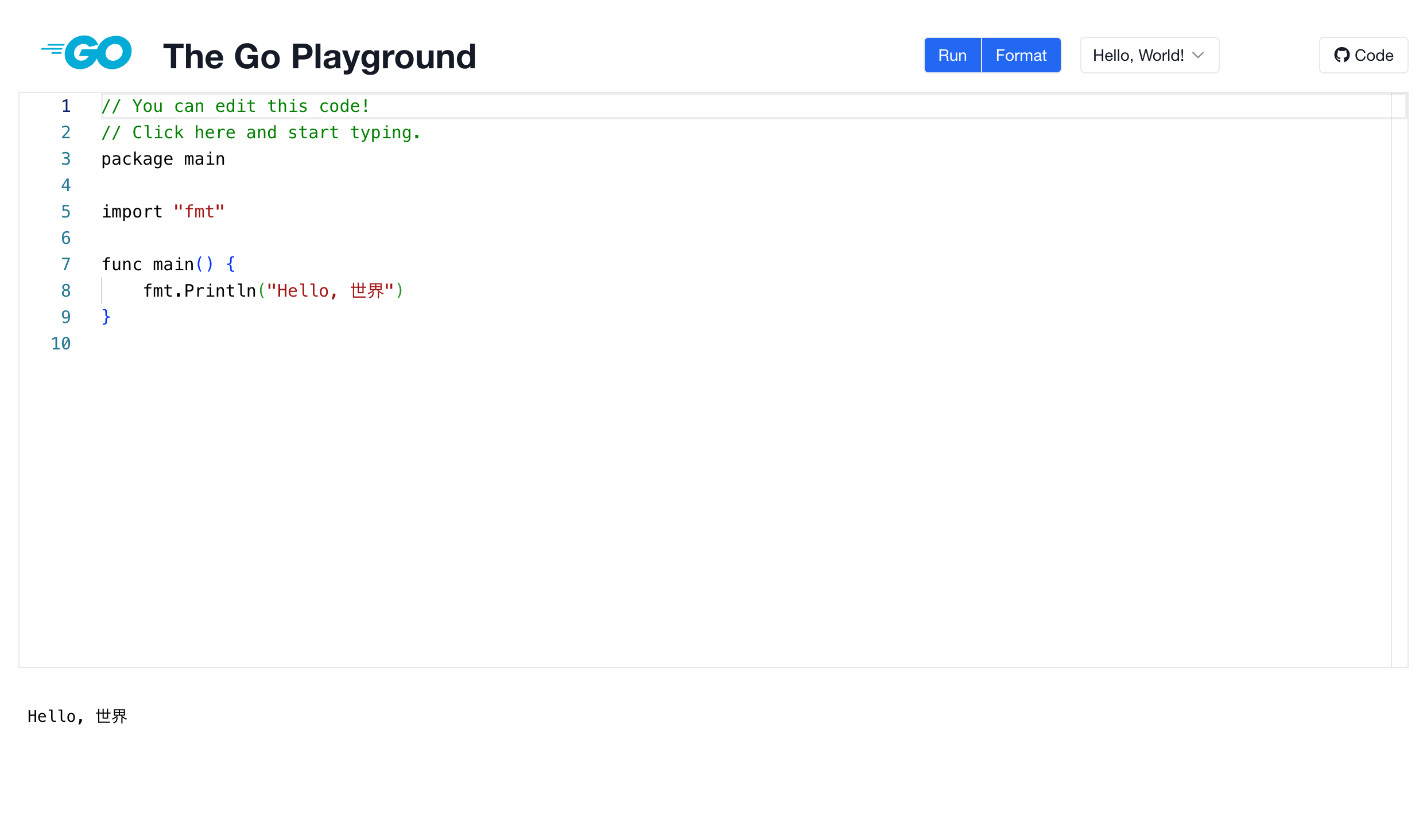The height and width of the screenshot is (840, 1427).
Task: Open the GitHub Code link
Action: [x=1363, y=55]
